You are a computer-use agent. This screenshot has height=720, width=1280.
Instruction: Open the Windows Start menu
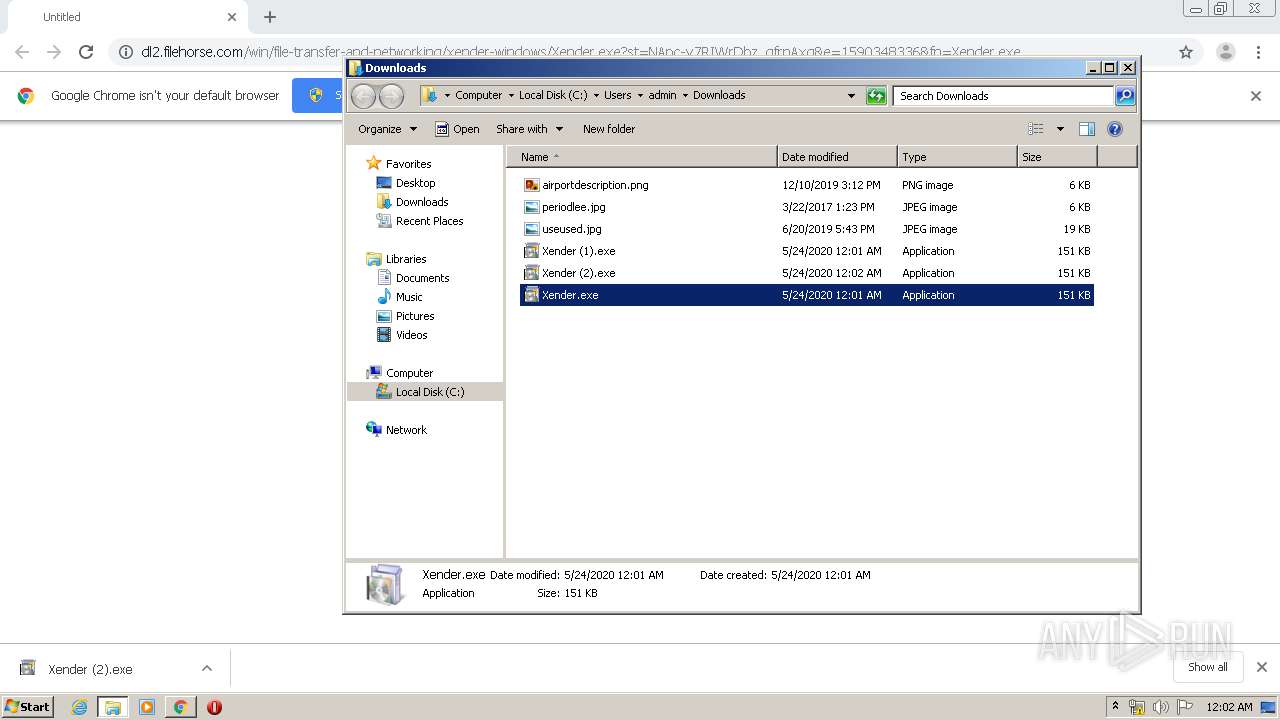(x=28, y=706)
